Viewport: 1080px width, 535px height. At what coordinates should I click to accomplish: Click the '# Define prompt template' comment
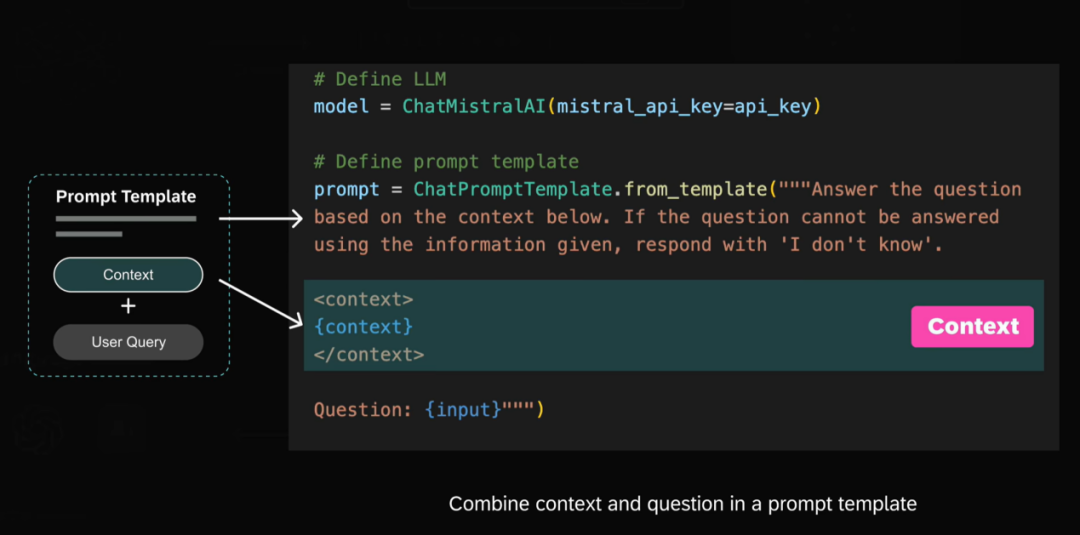(x=446, y=162)
